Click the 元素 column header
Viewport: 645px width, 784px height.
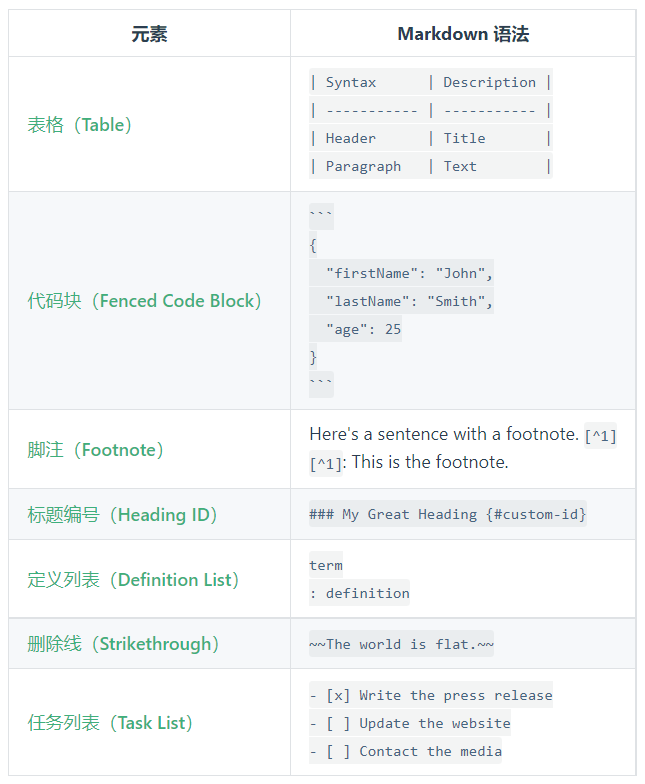150,34
